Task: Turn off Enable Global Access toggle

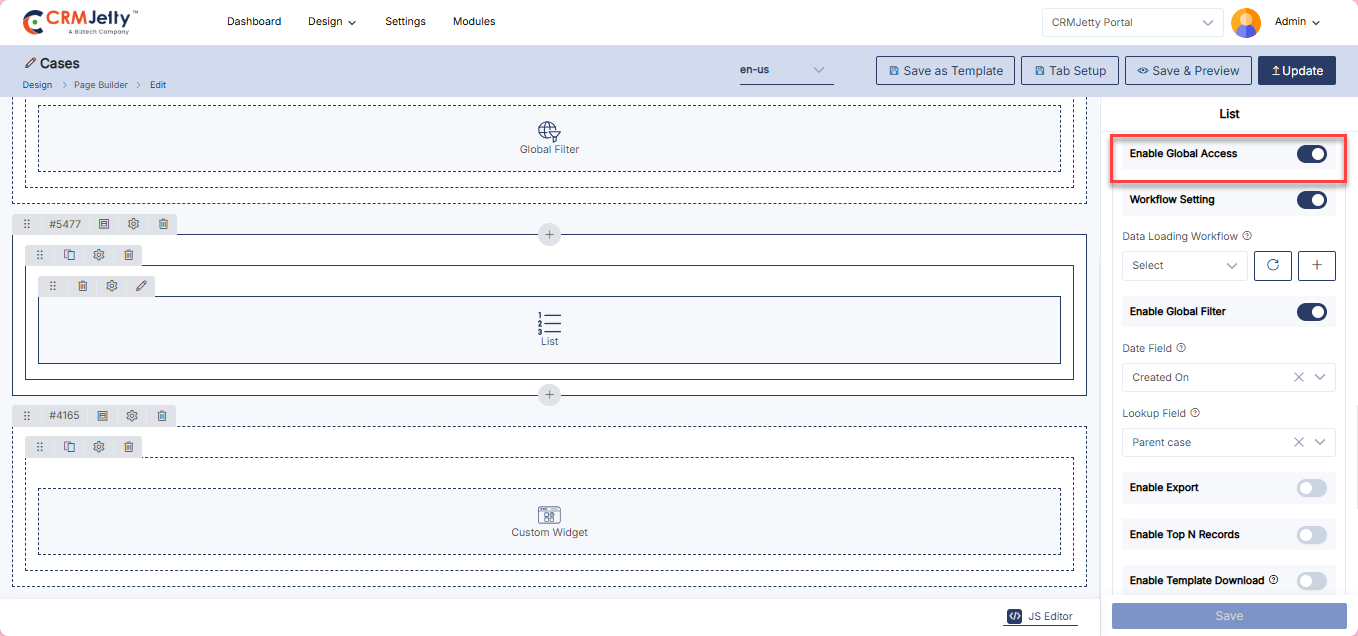Action: click(1311, 154)
